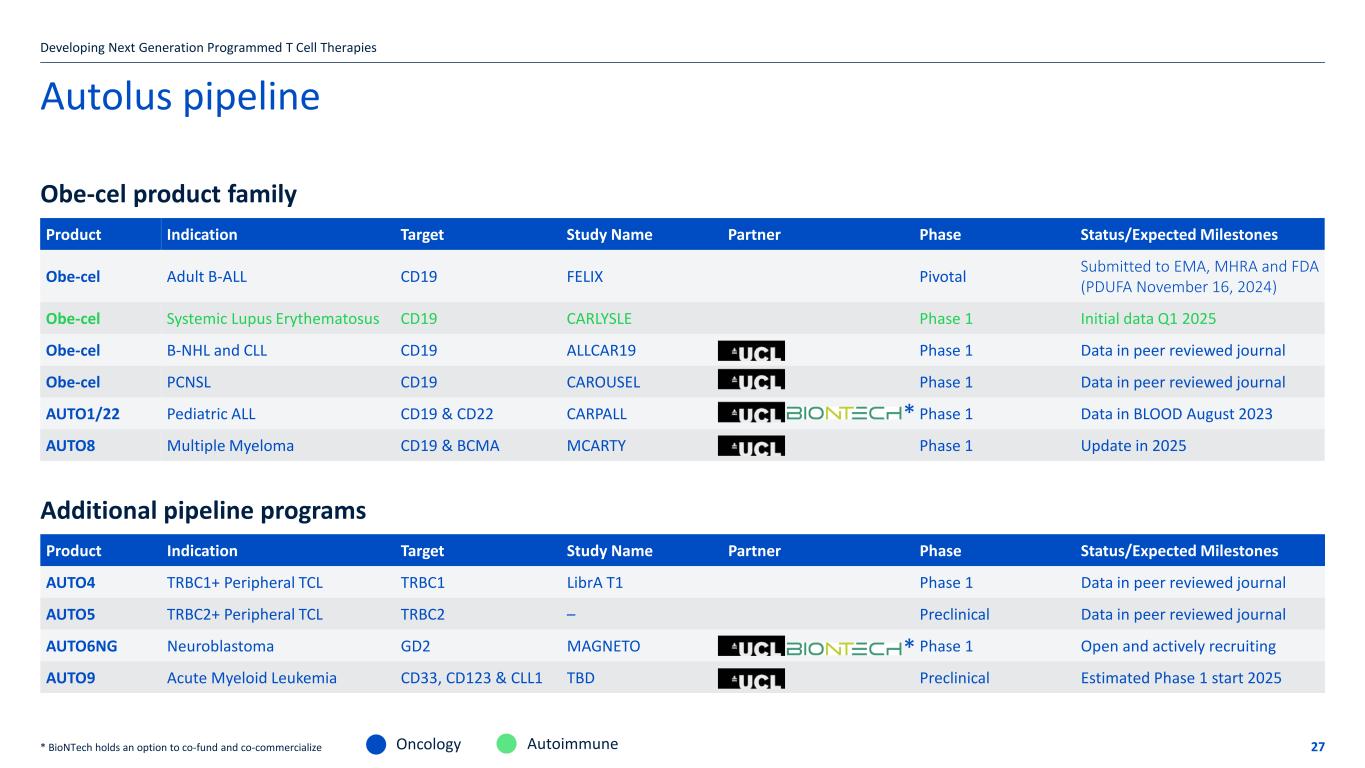Click the BioNTech footnote text at bottom
Screen dimensions: 1365x768
(x=181, y=748)
